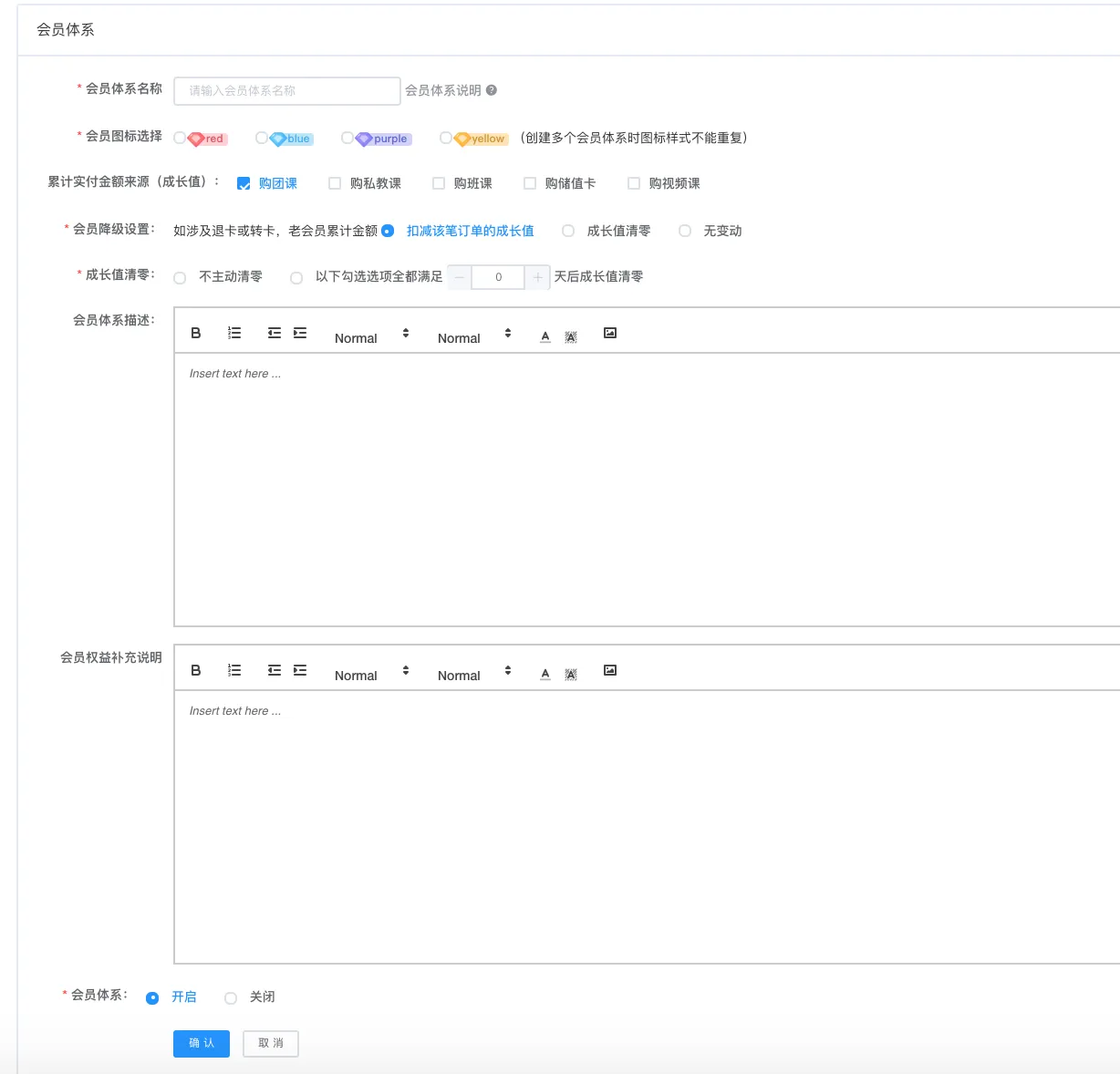The image size is (1120, 1074).
Task: Open background color tool in 会员权益补充说明 editor
Action: pos(571,675)
